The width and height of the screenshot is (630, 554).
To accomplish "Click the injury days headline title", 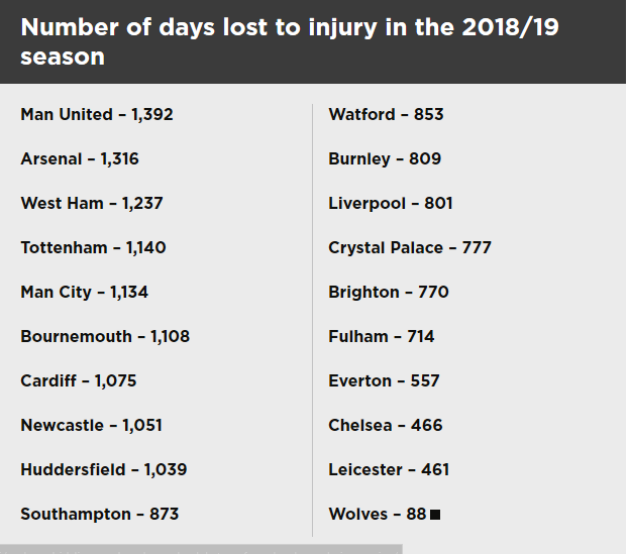I will (x=290, y=41).
